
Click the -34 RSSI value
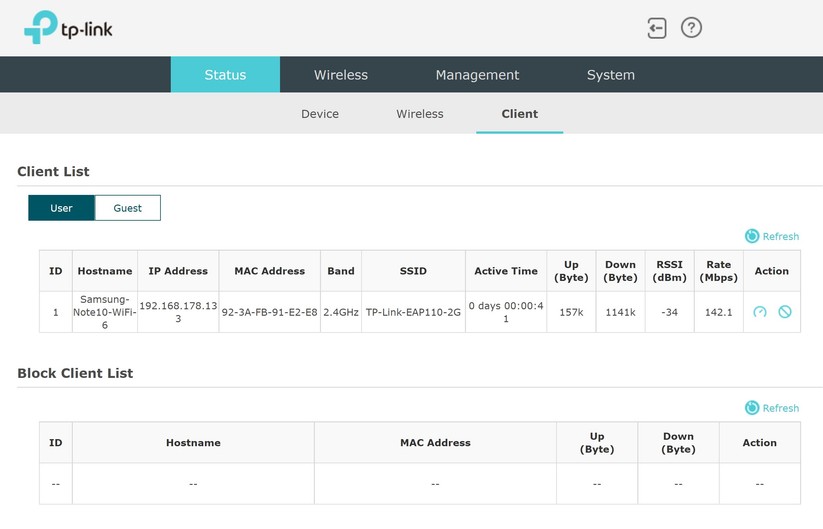(669, 312)
